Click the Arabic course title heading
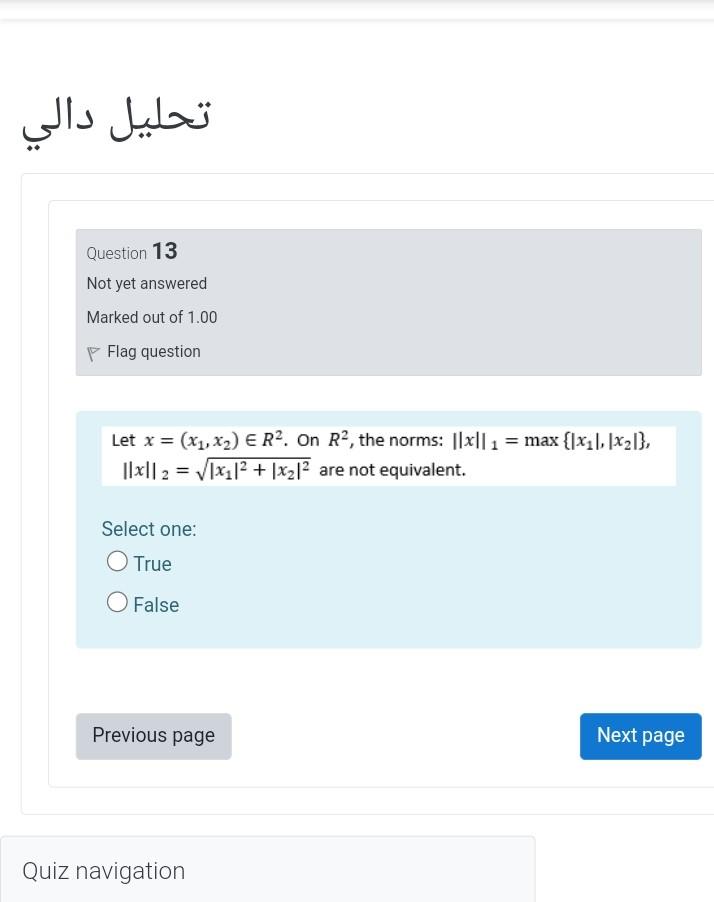 (116, 121)
